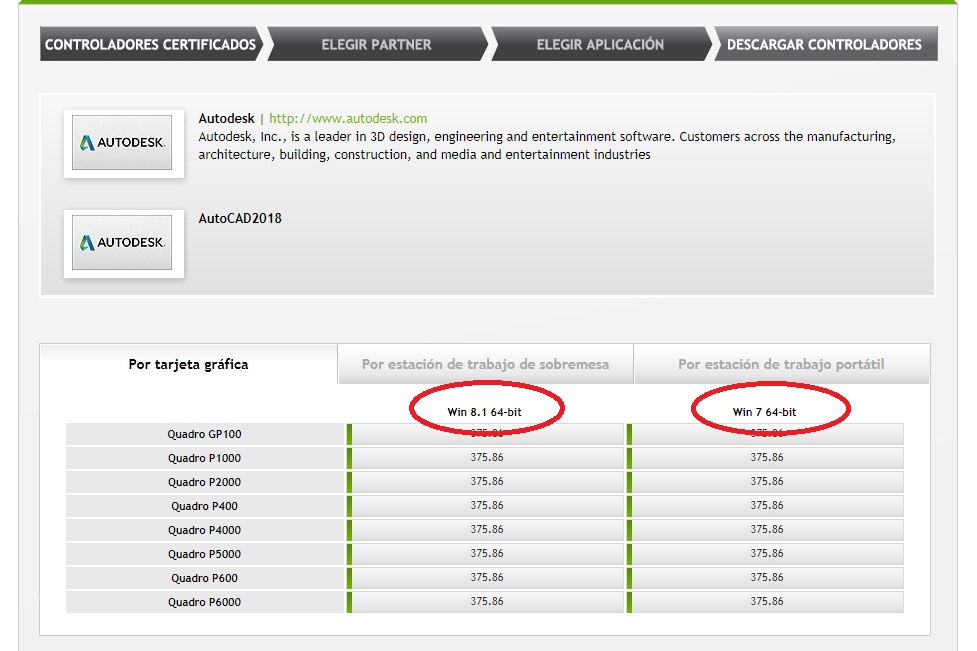Open Por estación de trabajo portátil tab

tap(781, 364)
